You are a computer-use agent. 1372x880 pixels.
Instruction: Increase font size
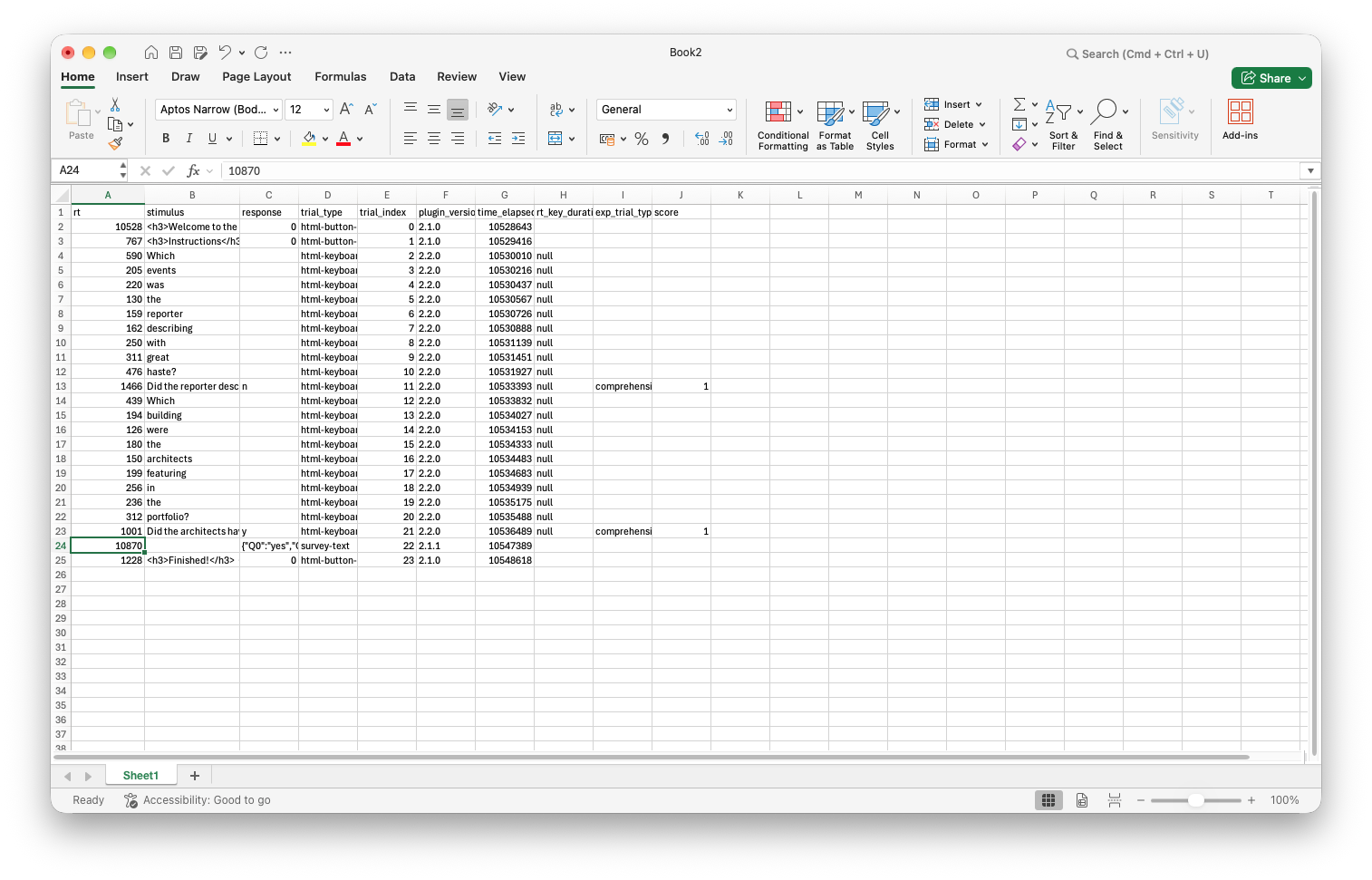tap(346, 110)
